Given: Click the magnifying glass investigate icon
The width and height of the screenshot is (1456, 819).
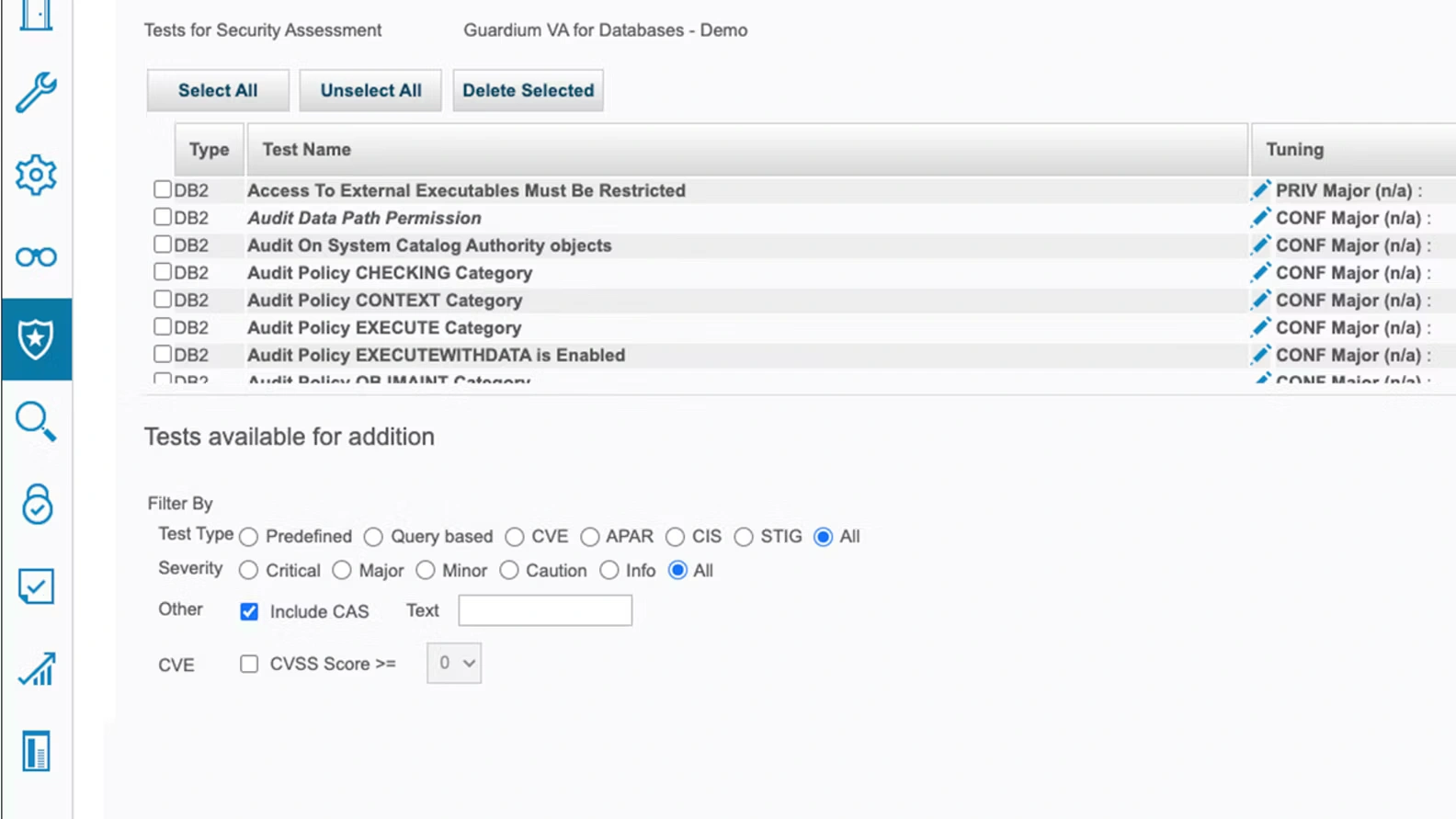Looking at the screenshot, I should pos(36,421).
